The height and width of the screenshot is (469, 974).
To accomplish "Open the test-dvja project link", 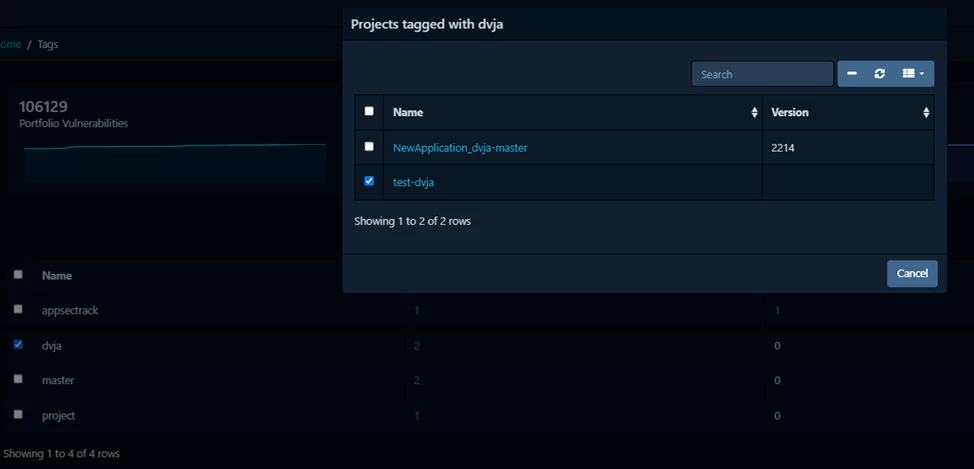I will [413, 183].
